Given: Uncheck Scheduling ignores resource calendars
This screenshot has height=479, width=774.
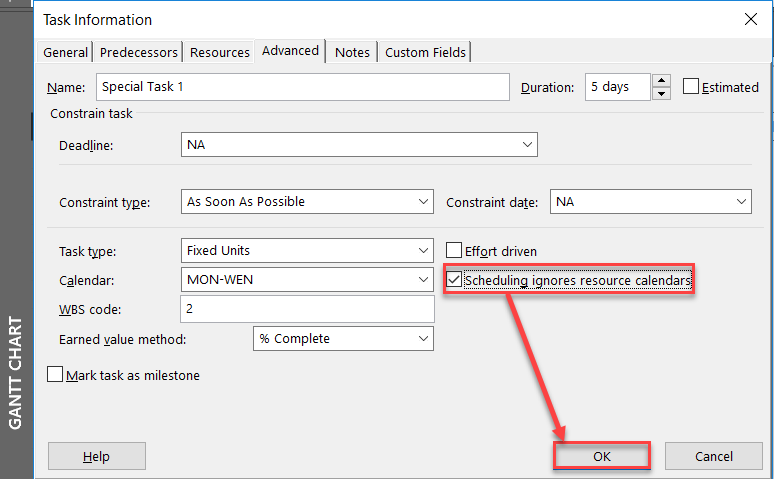Looking at the screenshot, I should click(454, 281).
